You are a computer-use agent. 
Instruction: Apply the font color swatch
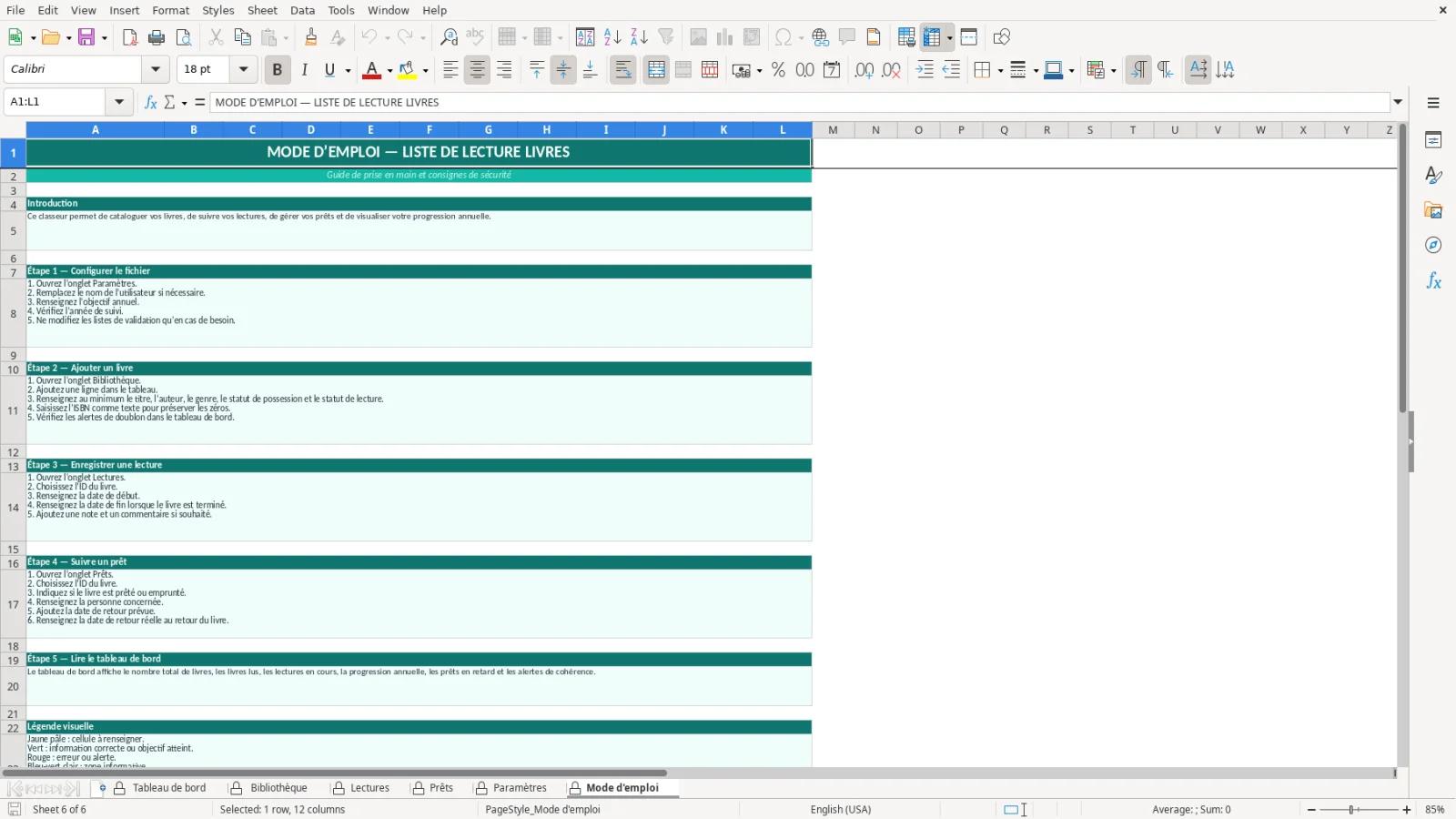coord(372,70)
